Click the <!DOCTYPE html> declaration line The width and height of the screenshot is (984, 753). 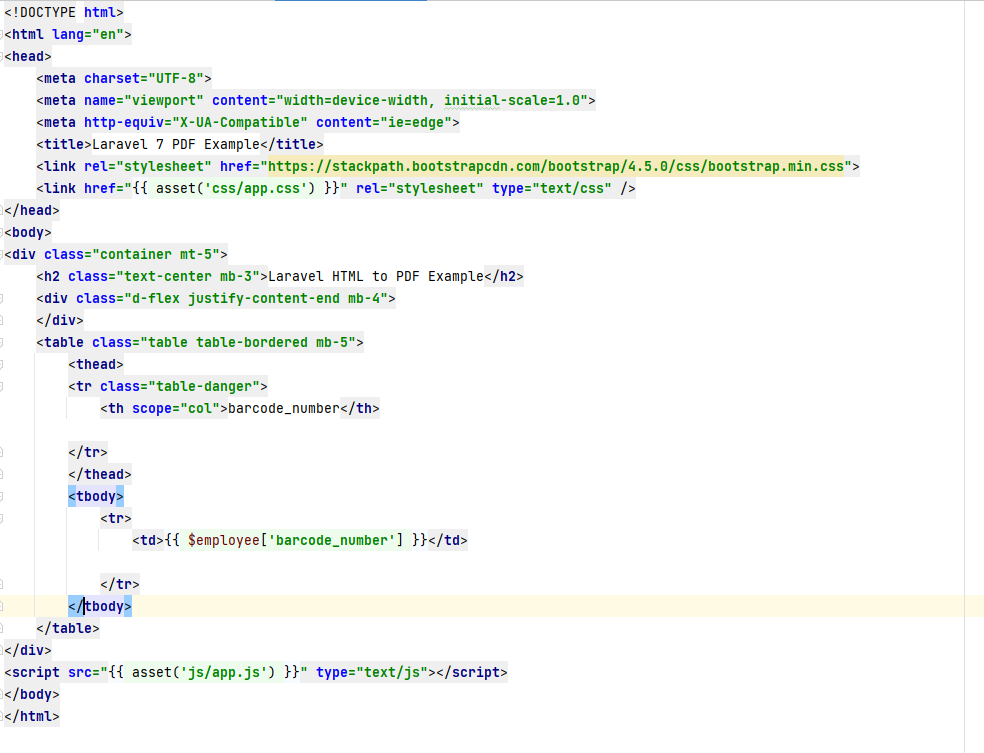64,13
